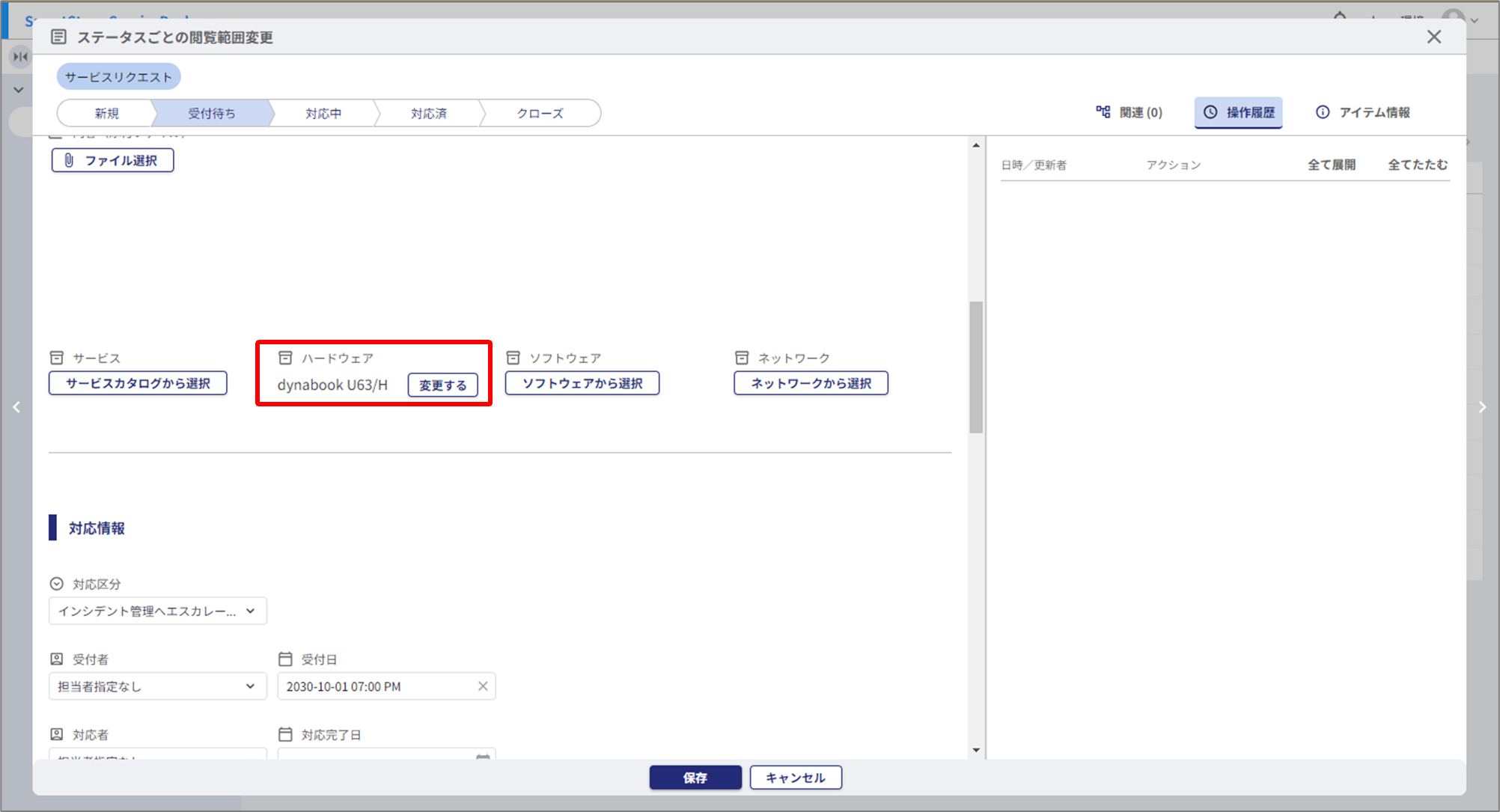Click the left arrow to previous item
The image size is (1500, 812).
16,407
